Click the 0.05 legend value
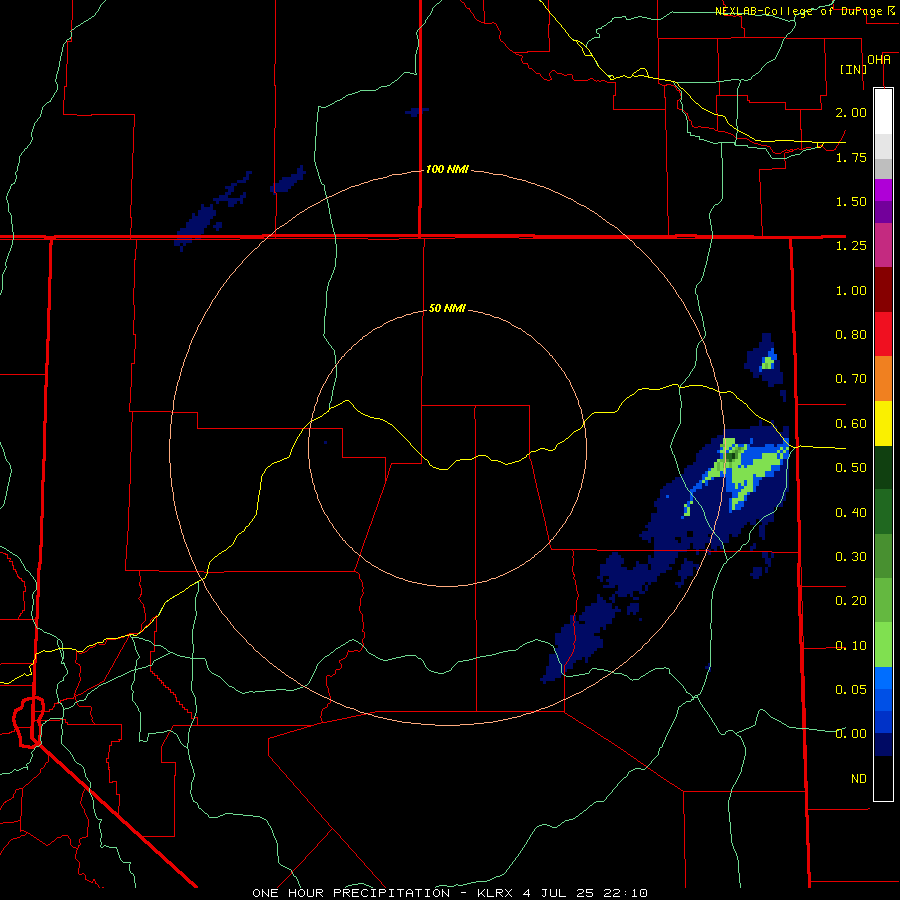Viewport: 900px width, 900px height. [x=851, y=690]
